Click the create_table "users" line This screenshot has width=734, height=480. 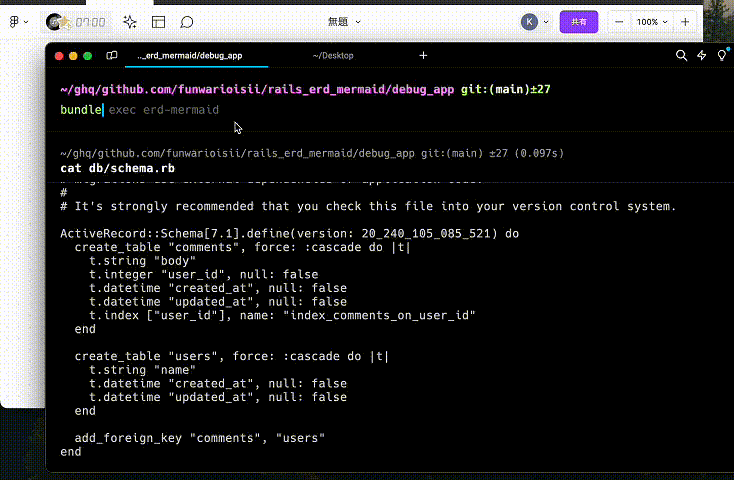tap(232, 356)
